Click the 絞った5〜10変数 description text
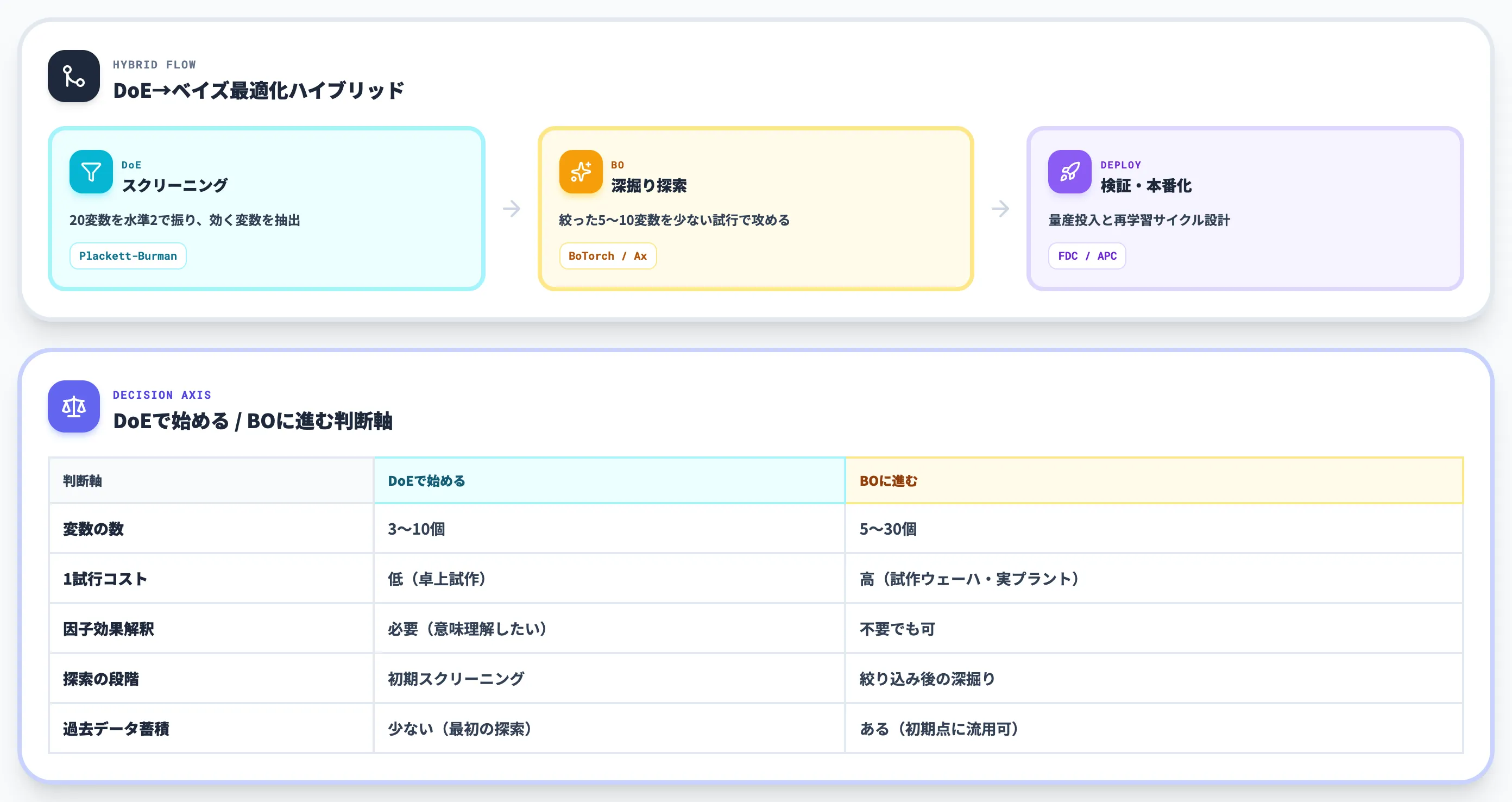This screenshot has width=1512, height=802. click(x=675, y=220)
